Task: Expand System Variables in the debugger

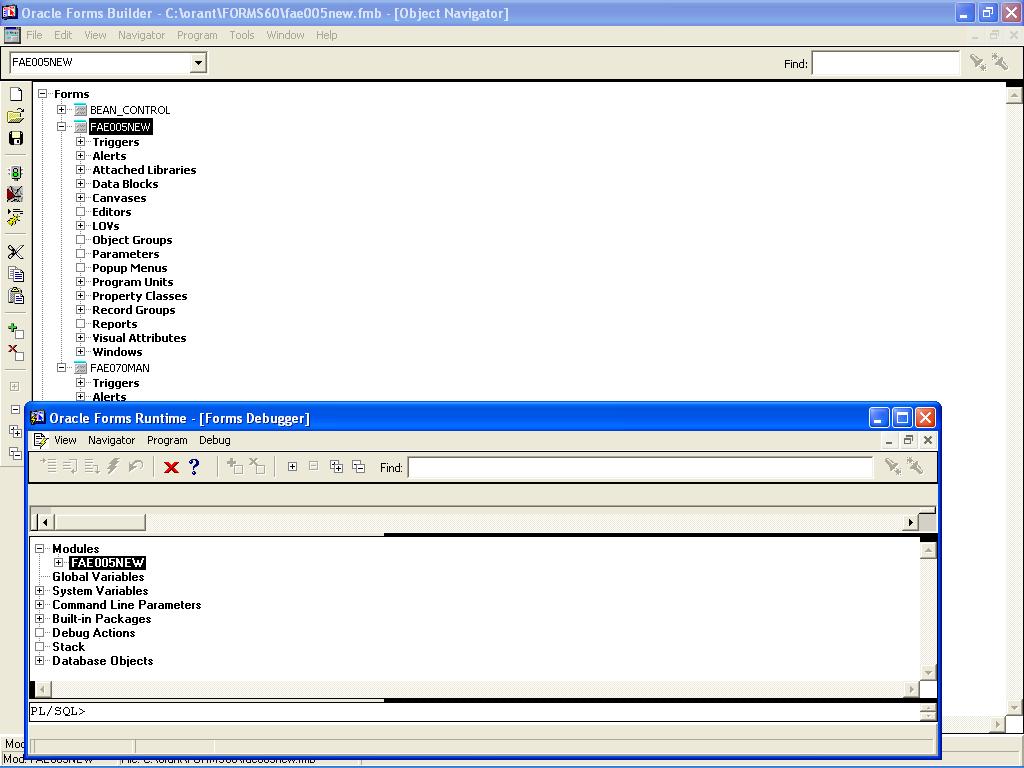Action: coord(40,591)
